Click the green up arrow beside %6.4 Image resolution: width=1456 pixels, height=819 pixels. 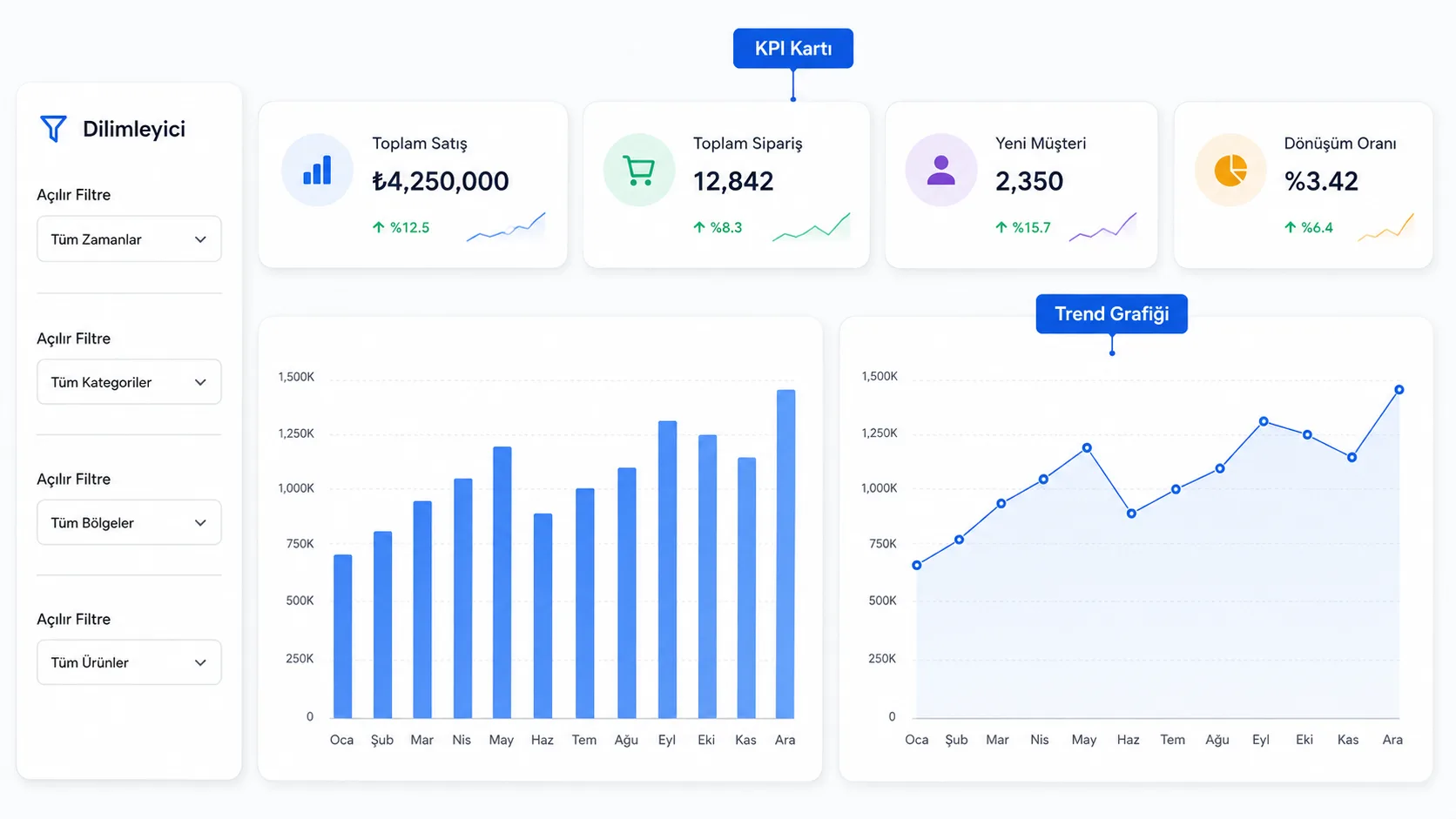(x=1290, y=227)
